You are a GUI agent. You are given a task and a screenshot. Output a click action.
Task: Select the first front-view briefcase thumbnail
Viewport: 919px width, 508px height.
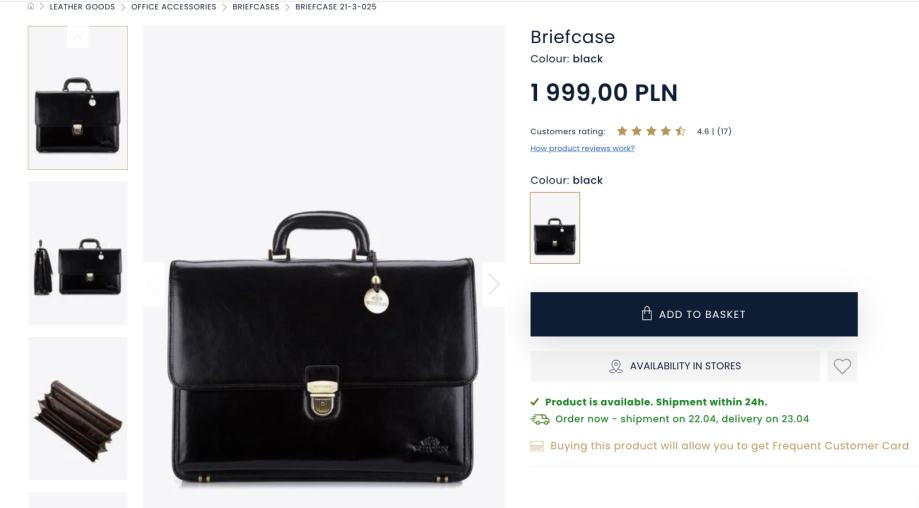tap(78, 99)
